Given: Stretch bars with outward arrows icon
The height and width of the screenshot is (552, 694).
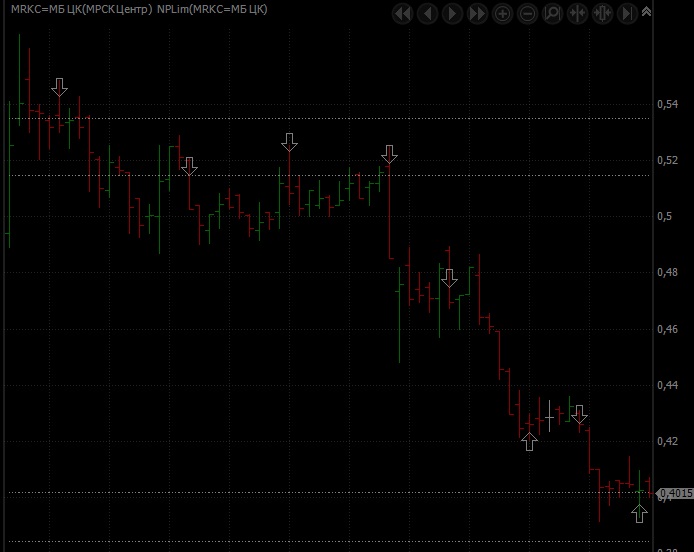Looking at the screenshot, I should [x=602, y=14].
